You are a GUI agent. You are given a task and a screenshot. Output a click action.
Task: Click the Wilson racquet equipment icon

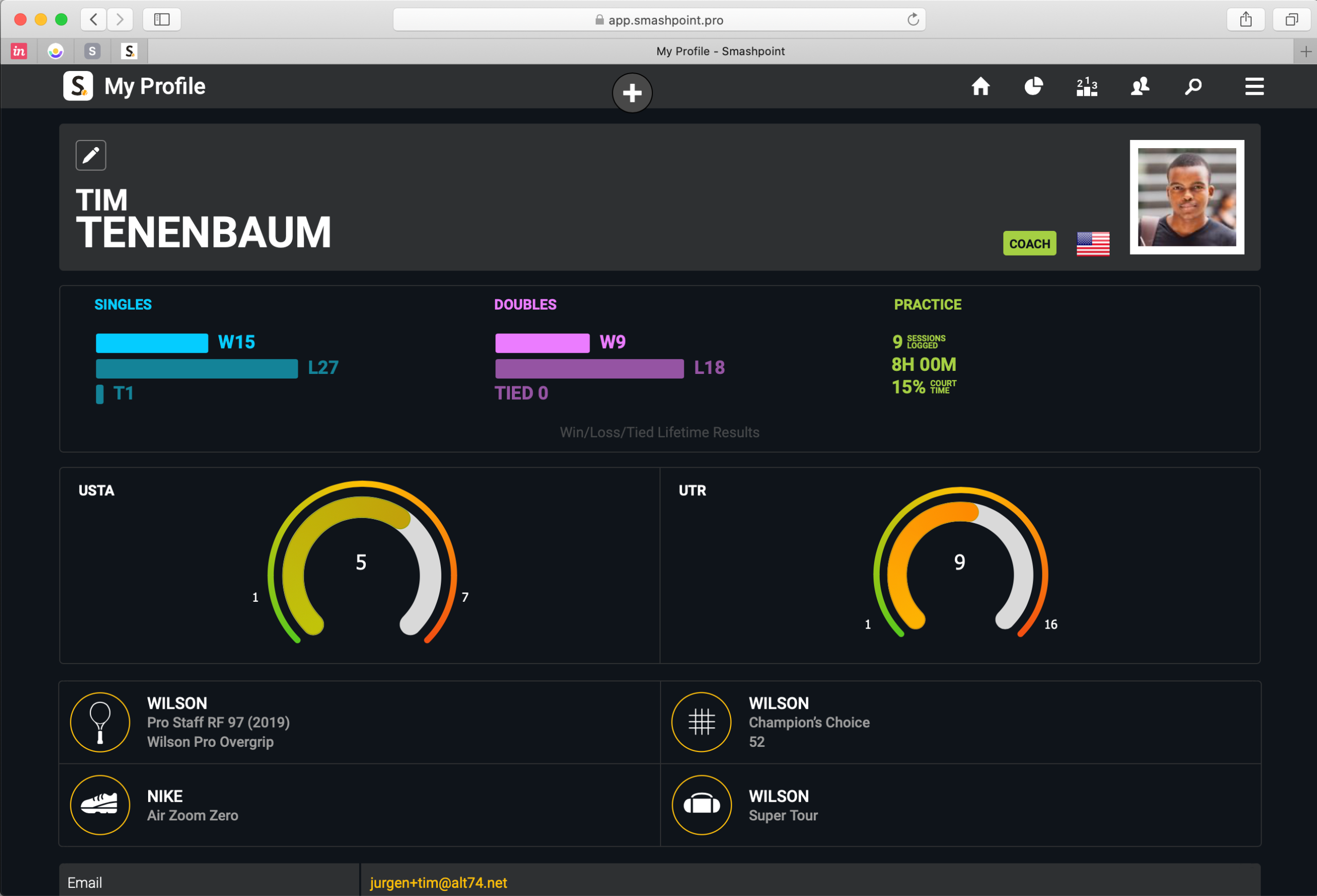(x=100, y=722)
